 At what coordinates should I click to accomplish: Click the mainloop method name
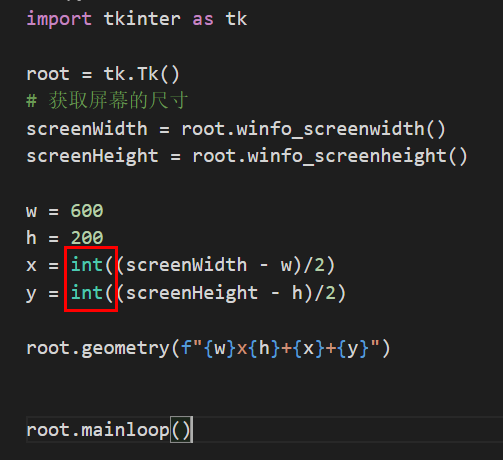[125, 430]
